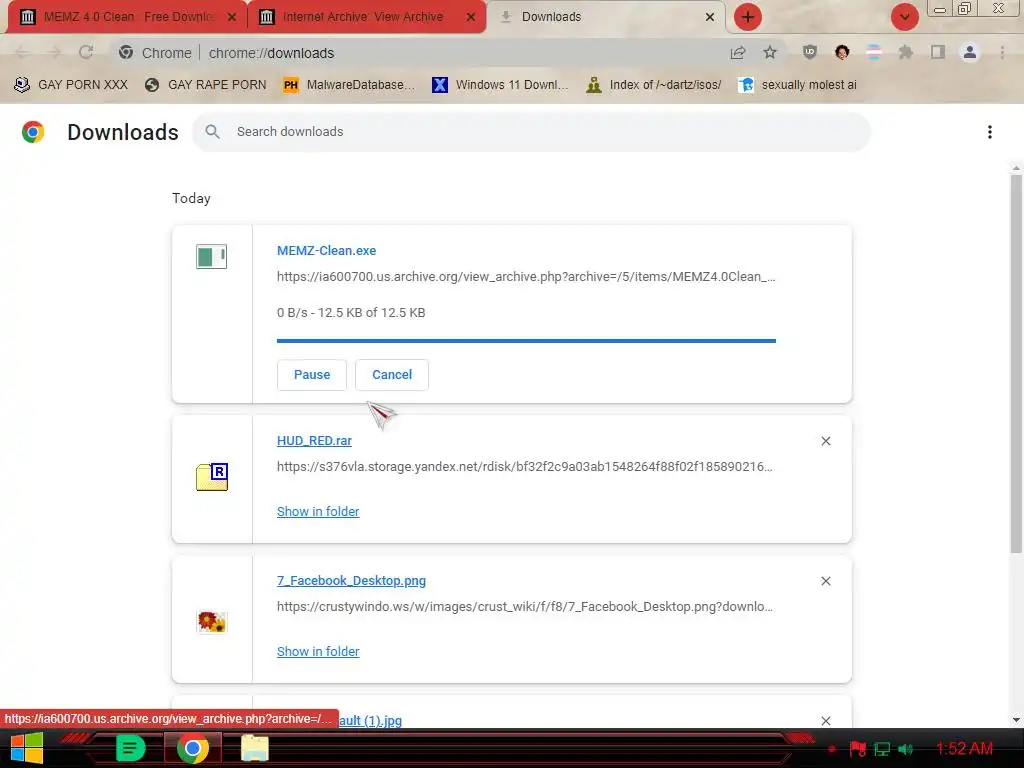This screenshot has height=768, width=1024.
Task: Reload the current page
Action: 86,52
